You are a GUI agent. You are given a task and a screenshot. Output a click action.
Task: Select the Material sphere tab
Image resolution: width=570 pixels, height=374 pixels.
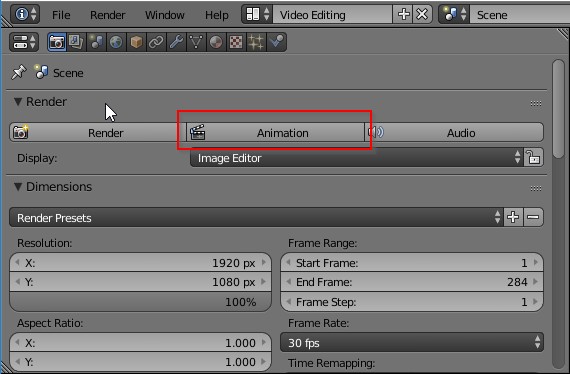[216, 42]
